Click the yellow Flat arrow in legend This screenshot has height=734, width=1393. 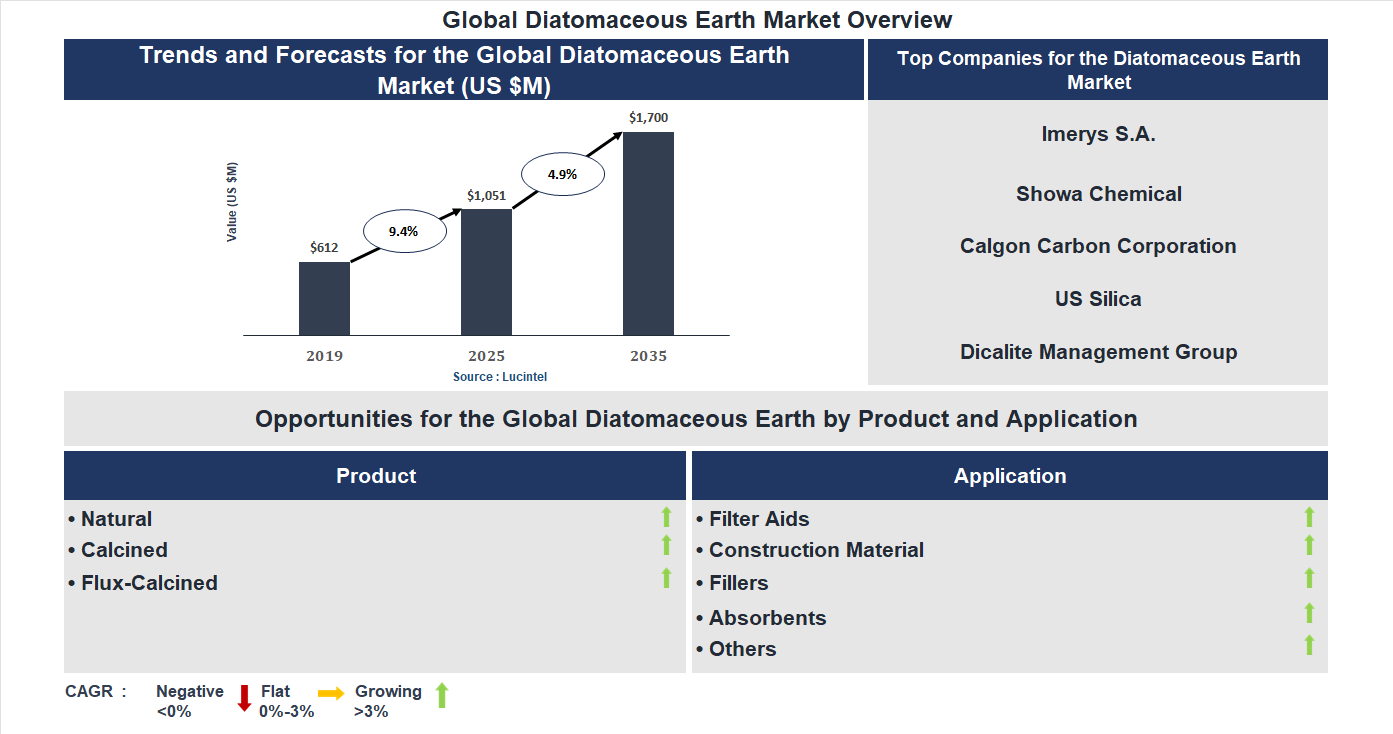pos(331,693)
